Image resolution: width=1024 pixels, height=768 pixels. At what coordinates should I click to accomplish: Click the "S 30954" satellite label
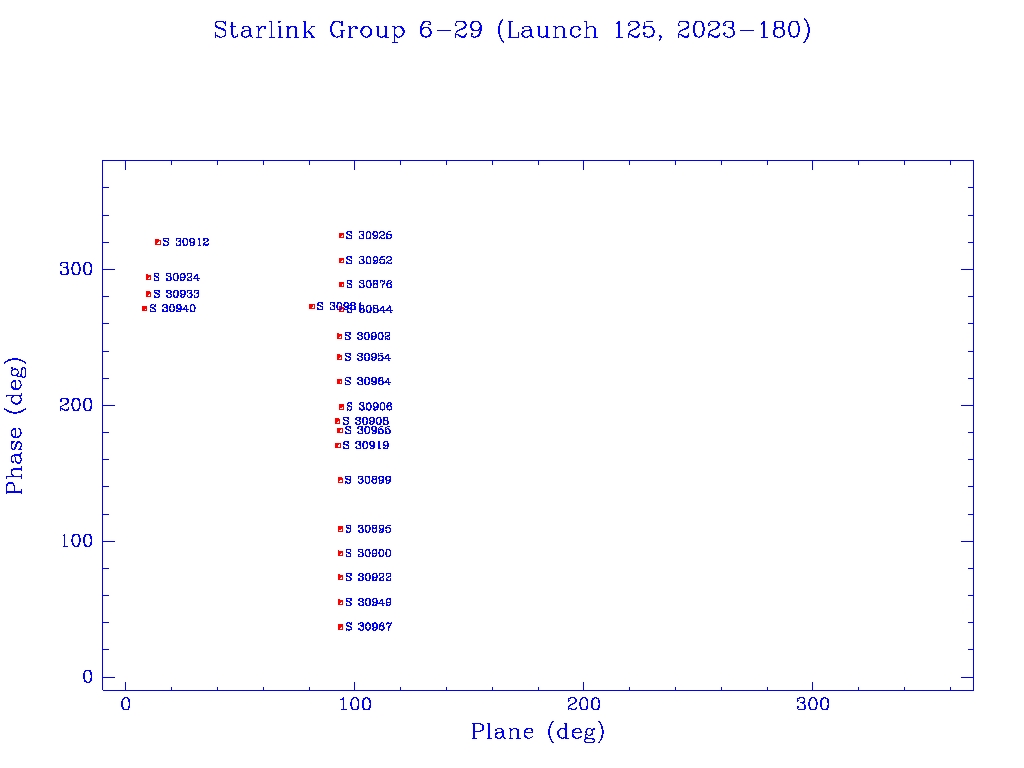[368, 357]
